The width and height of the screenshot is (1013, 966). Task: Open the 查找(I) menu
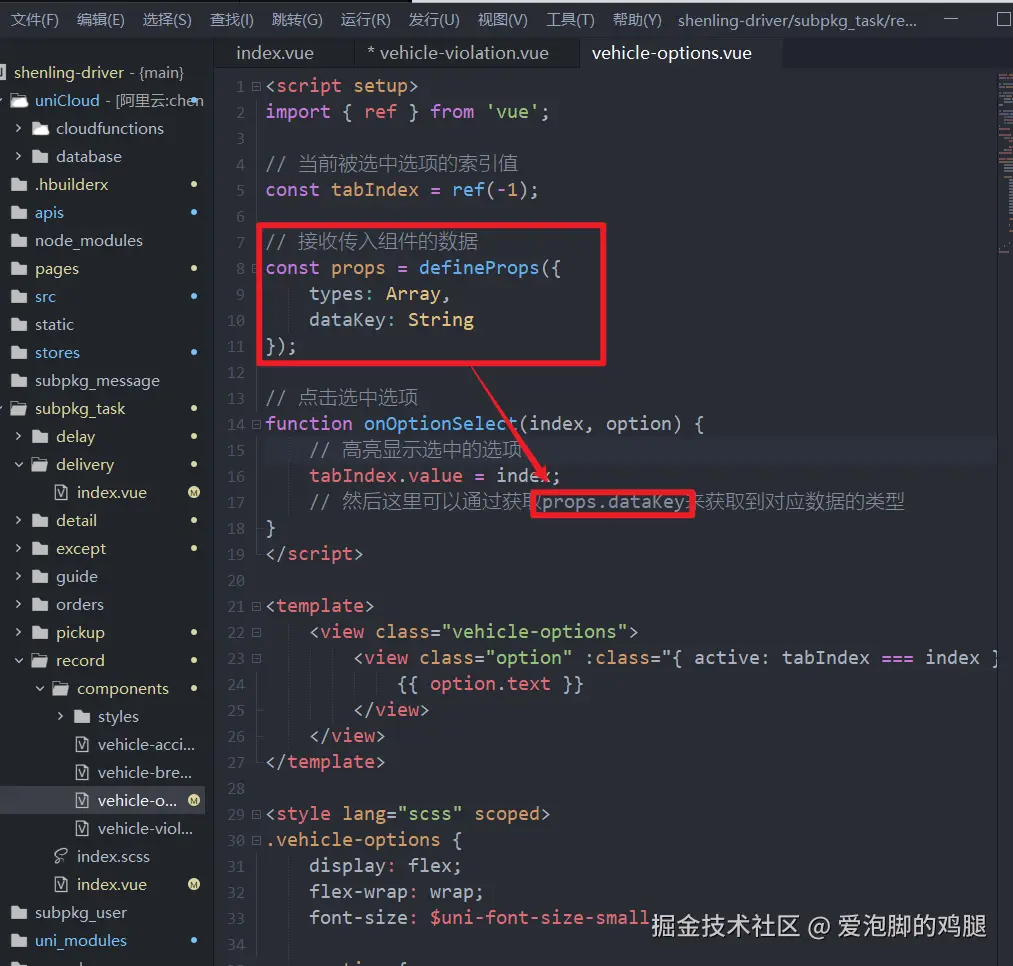coord(231,20)
